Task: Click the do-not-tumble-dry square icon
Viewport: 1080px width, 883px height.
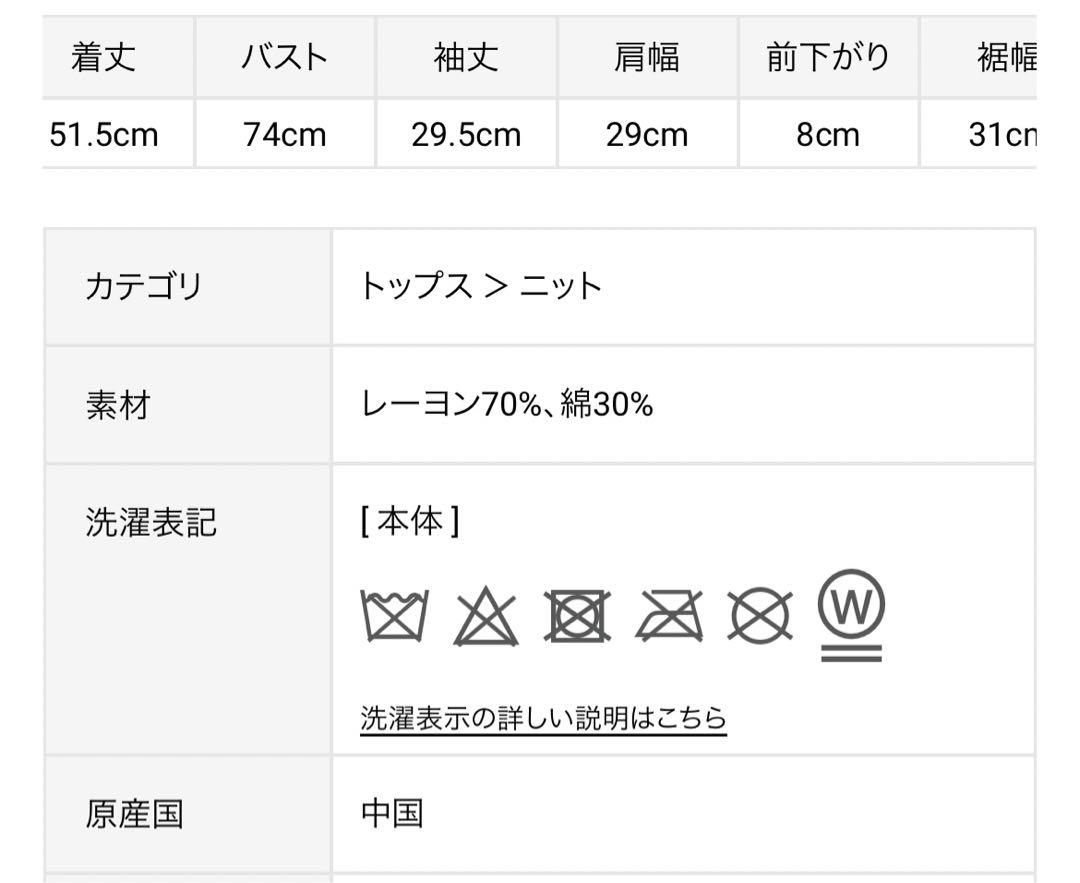Action: coord(577,616)
